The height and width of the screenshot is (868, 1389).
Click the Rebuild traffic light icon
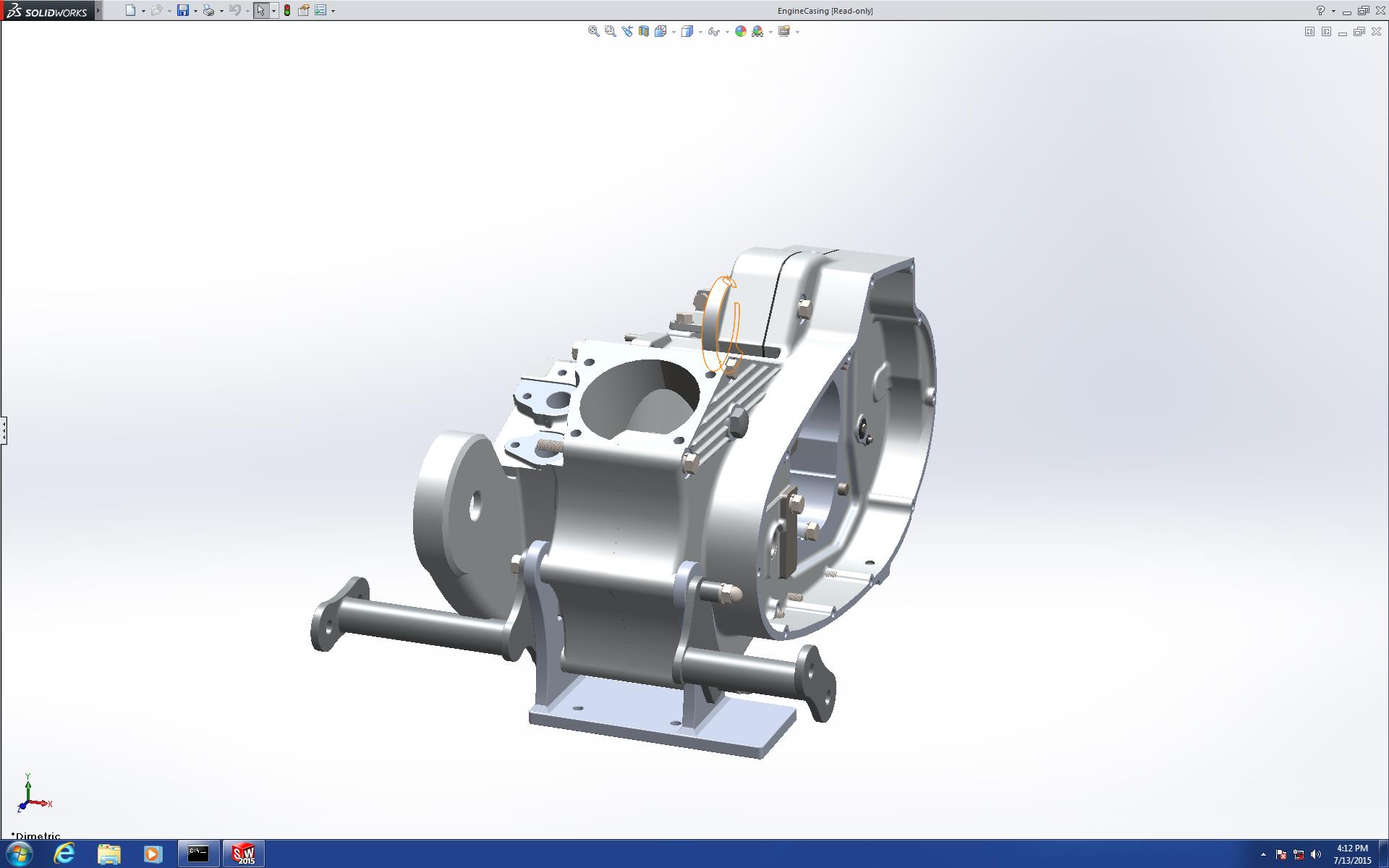(287, 10)
